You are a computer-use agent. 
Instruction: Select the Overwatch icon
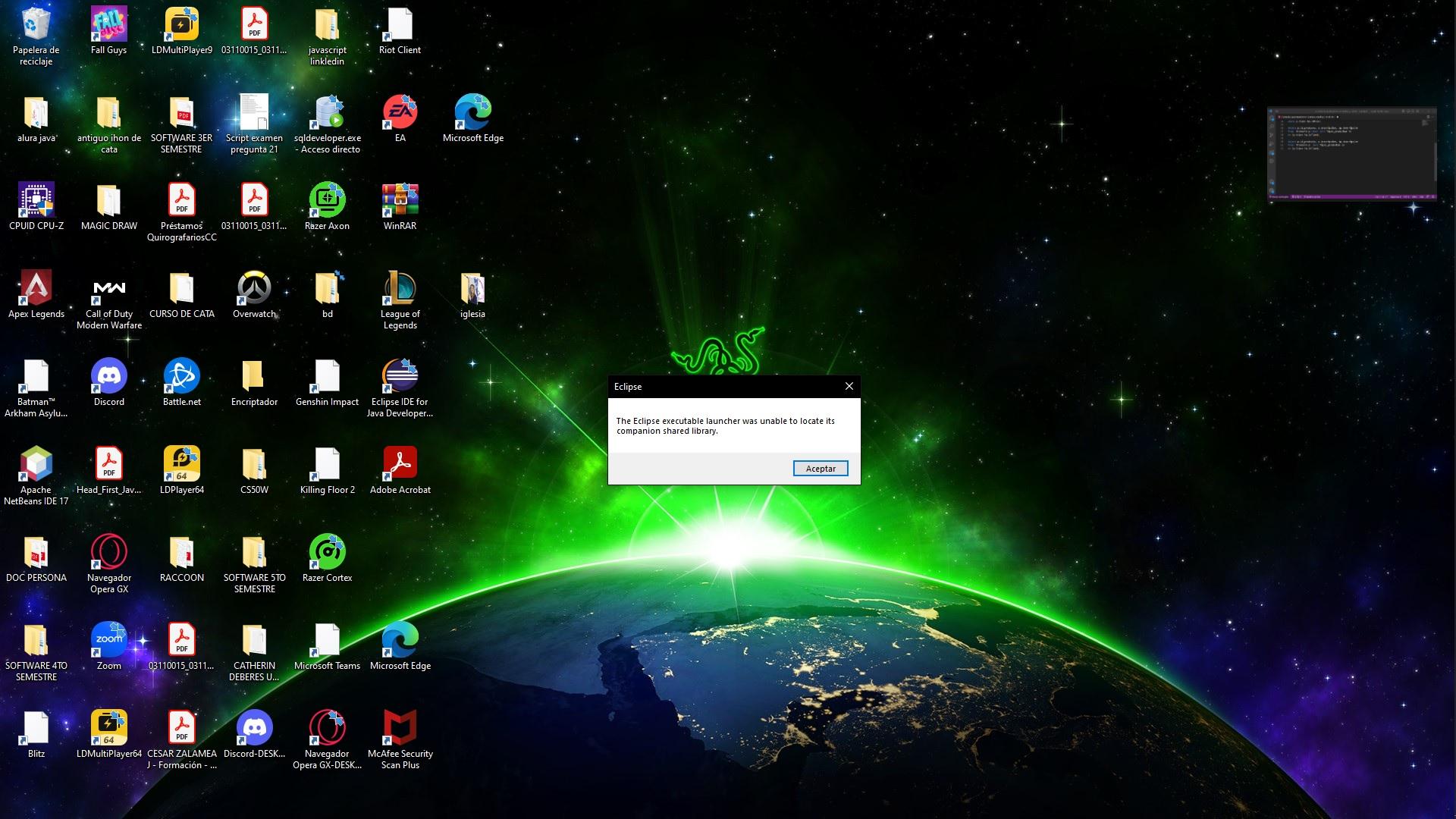coord(254,294)
